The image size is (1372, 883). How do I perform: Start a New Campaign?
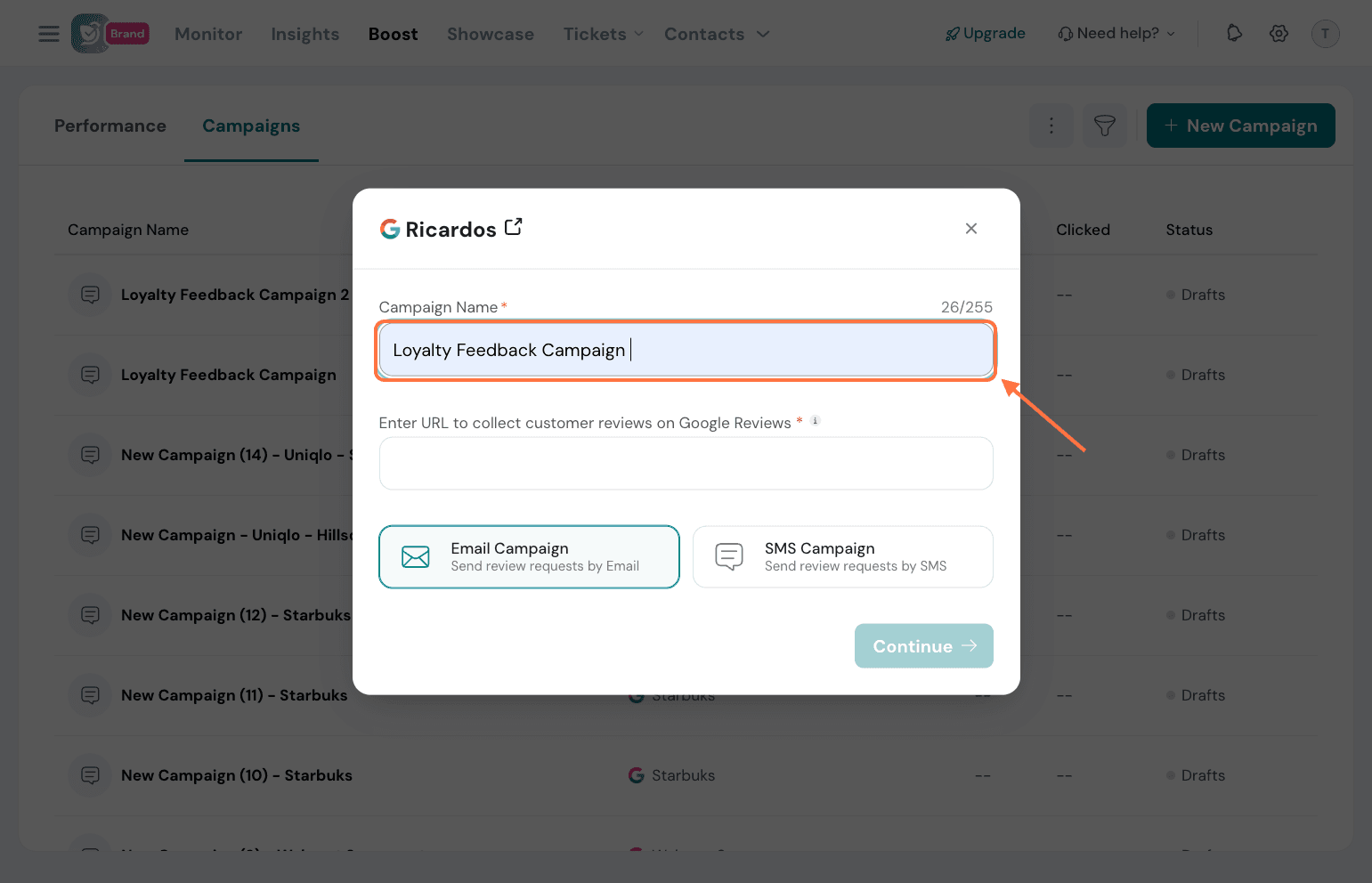click(1240, 126)
